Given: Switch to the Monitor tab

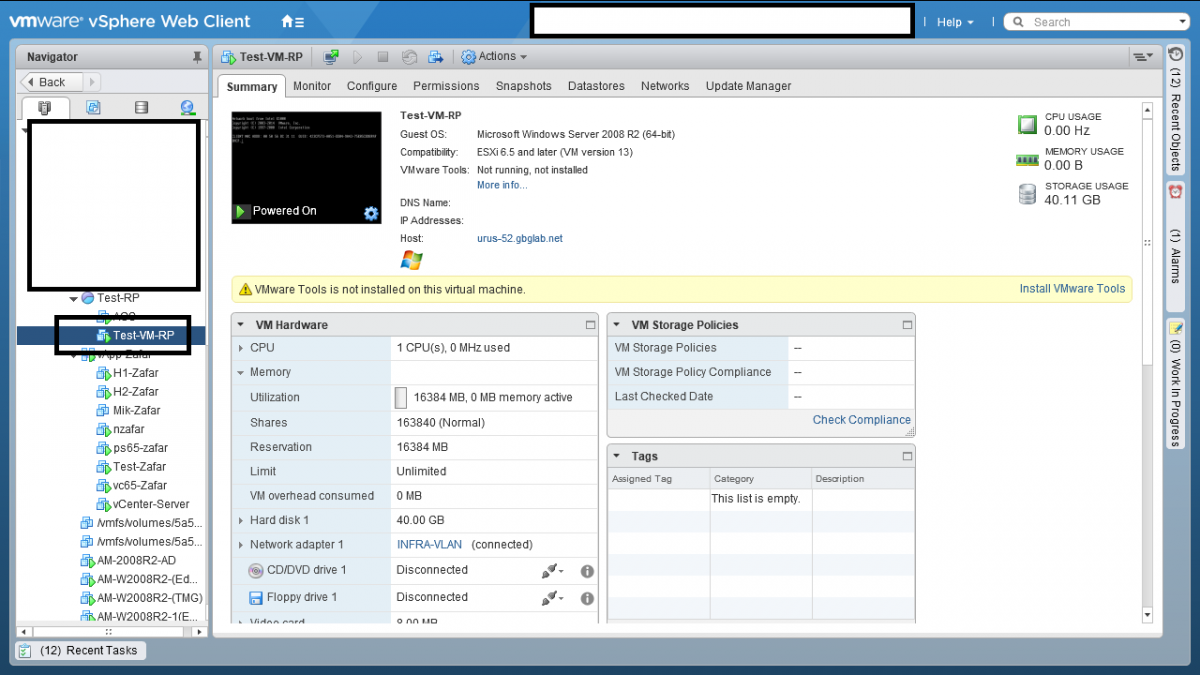Looking at the screenshot, I should click(312, 86).
